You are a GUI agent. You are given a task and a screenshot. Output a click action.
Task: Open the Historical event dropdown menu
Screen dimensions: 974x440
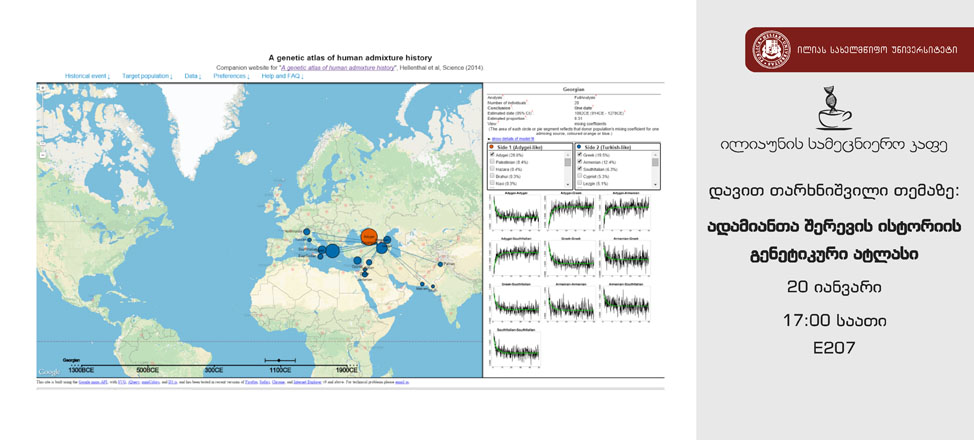(89, 75)
